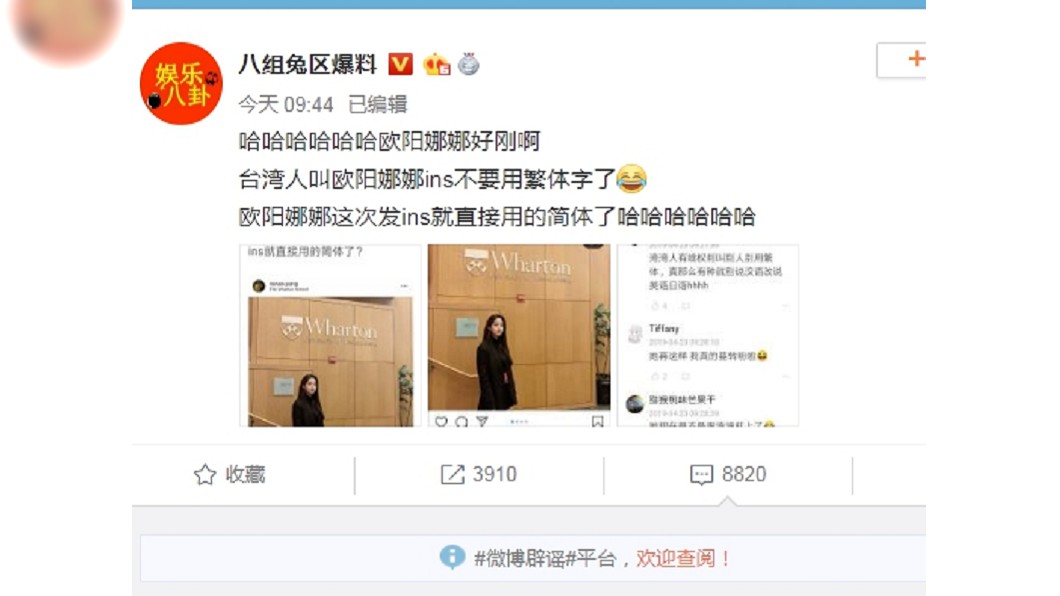Click the 娱乐八卦 red profile avatar
This screenshot has width=1060, height=596.
180,83
